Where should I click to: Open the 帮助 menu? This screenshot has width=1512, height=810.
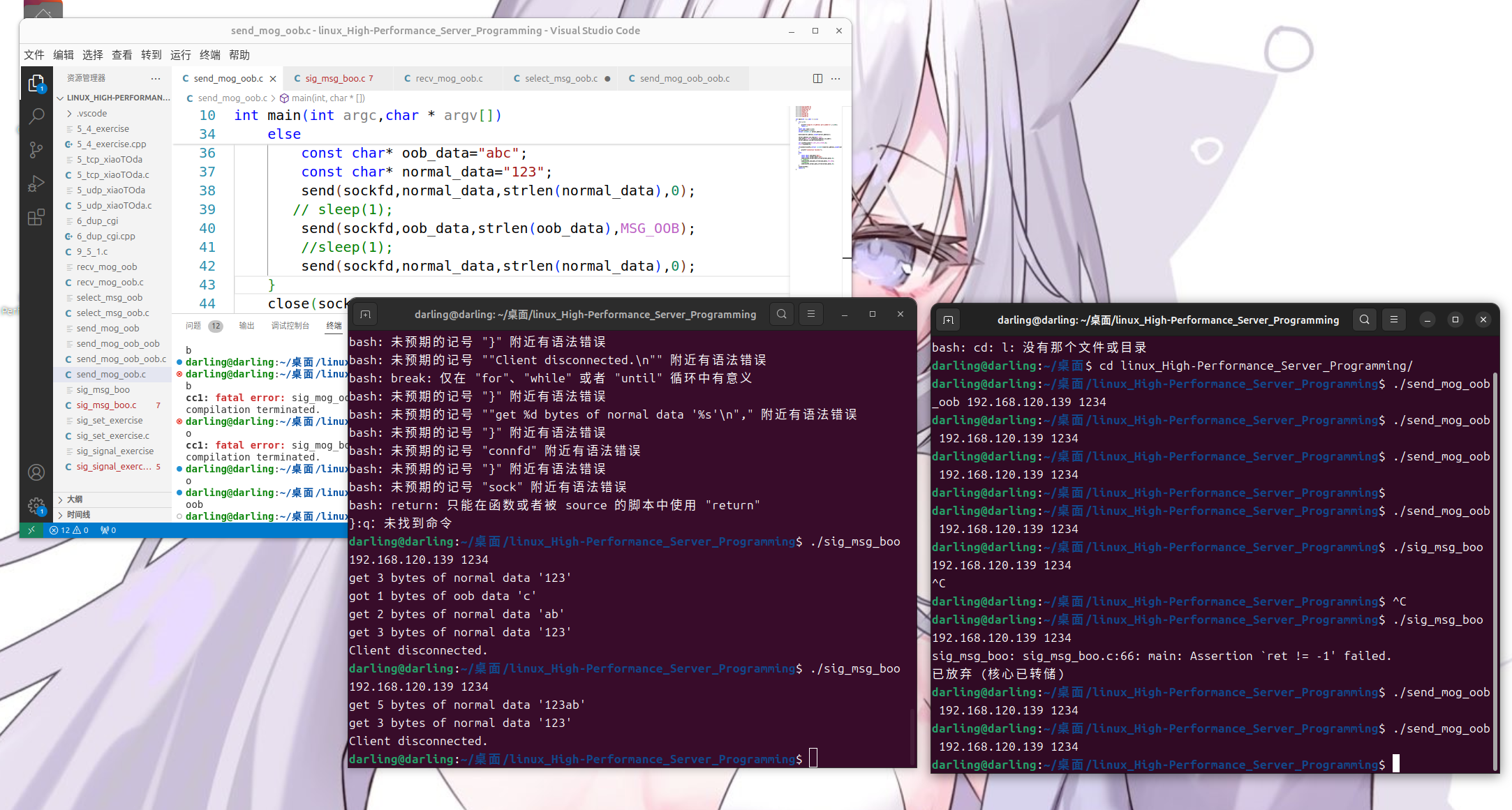click(239, 55)
